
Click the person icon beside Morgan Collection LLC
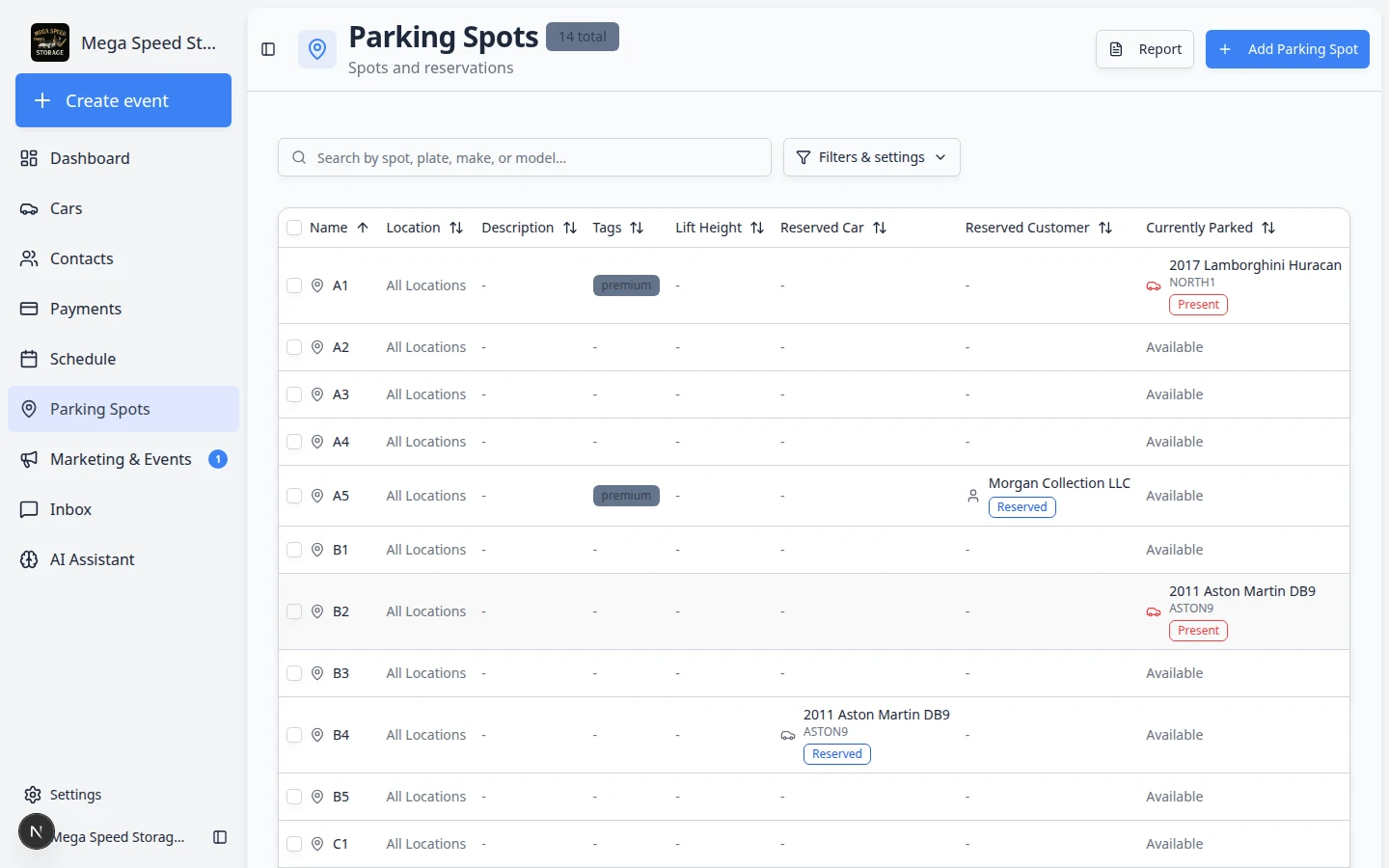pyautogui.click(x=973, y=496)
